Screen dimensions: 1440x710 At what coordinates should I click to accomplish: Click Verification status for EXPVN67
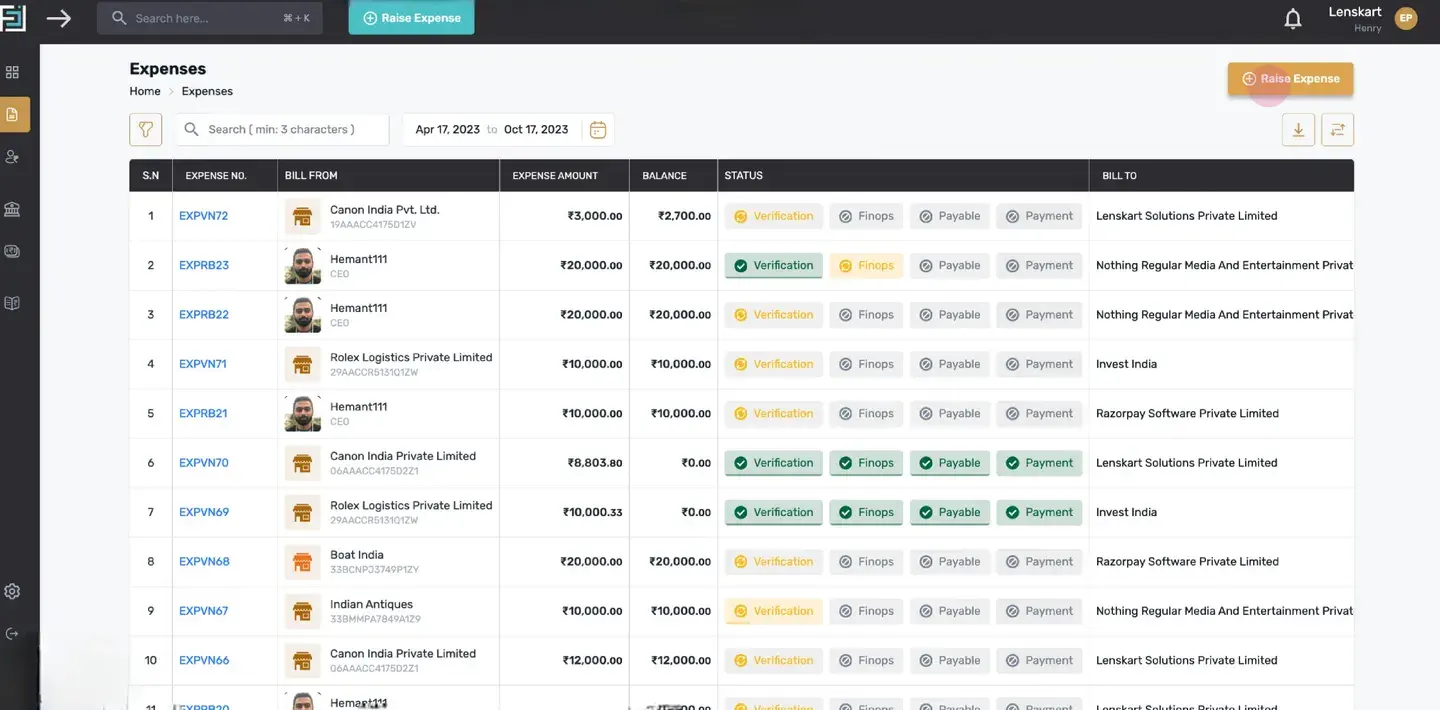coord(774,611)
